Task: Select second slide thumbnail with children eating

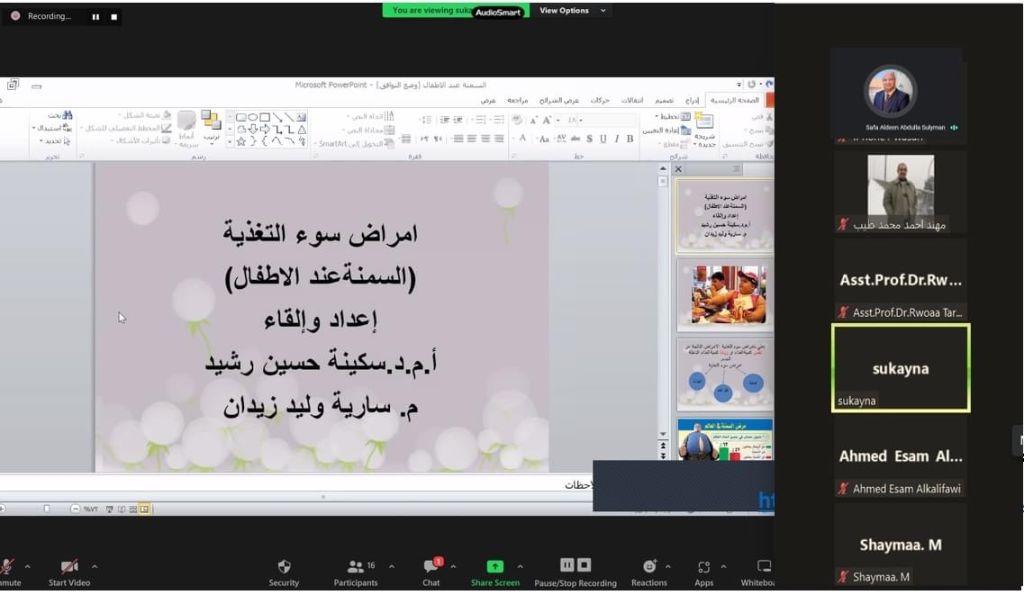Action: pyautogui.click(x=725, y=295)
